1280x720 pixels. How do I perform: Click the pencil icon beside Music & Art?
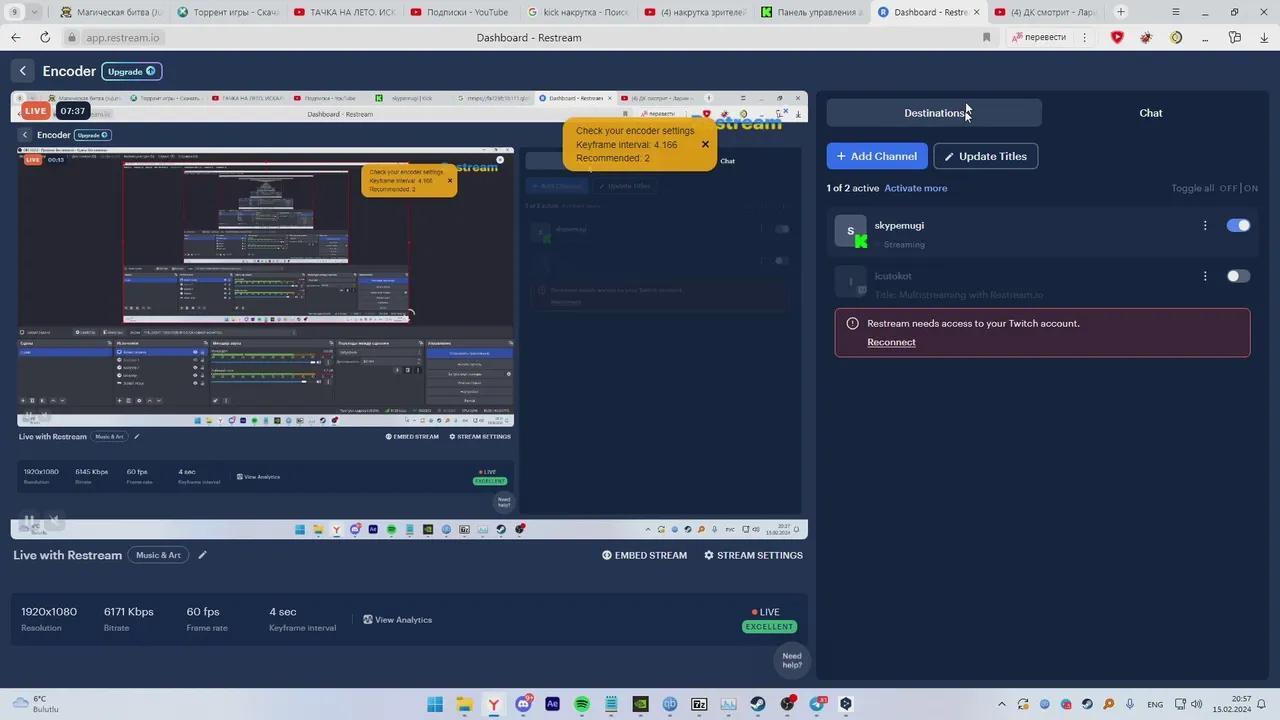click(x=202, y=555)
